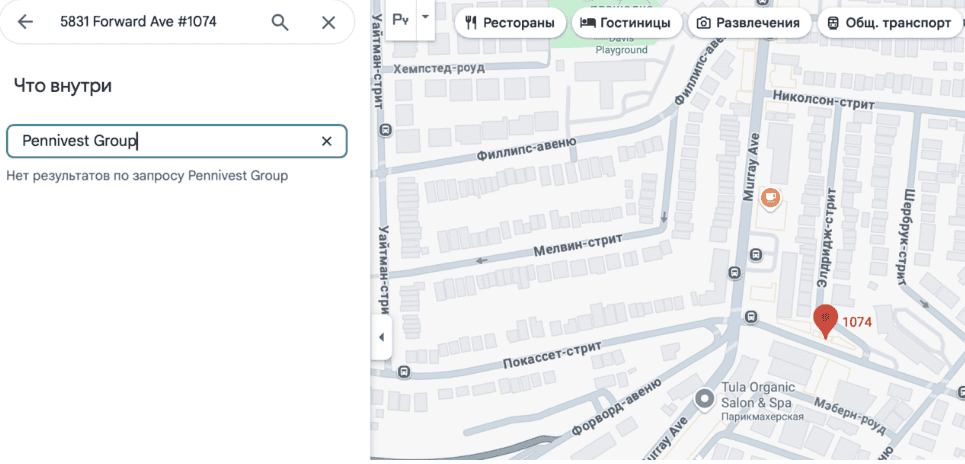Click the magnifying glass search icon
Viewport: 965px width, 464px height.
coord(280,22)
